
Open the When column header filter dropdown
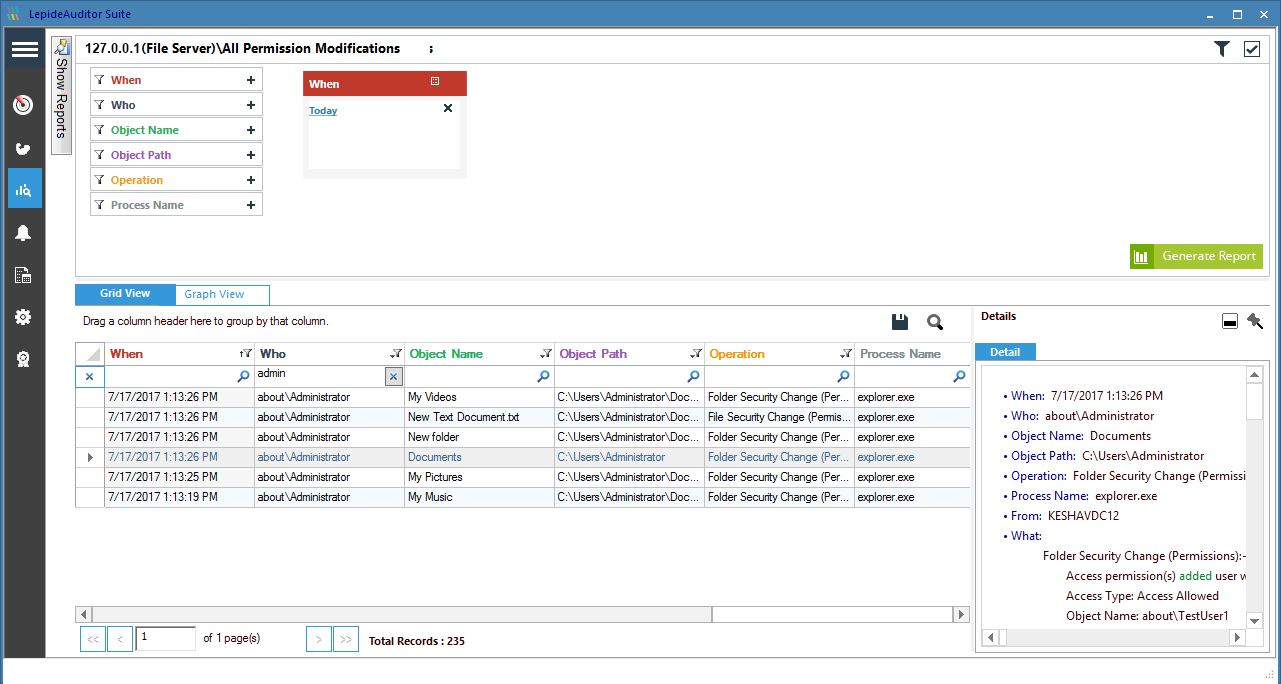[246, 353]
